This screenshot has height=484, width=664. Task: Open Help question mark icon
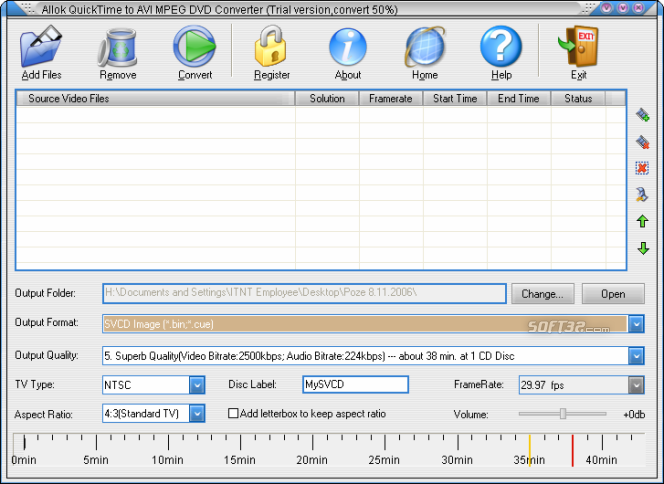tap(501, 46)
